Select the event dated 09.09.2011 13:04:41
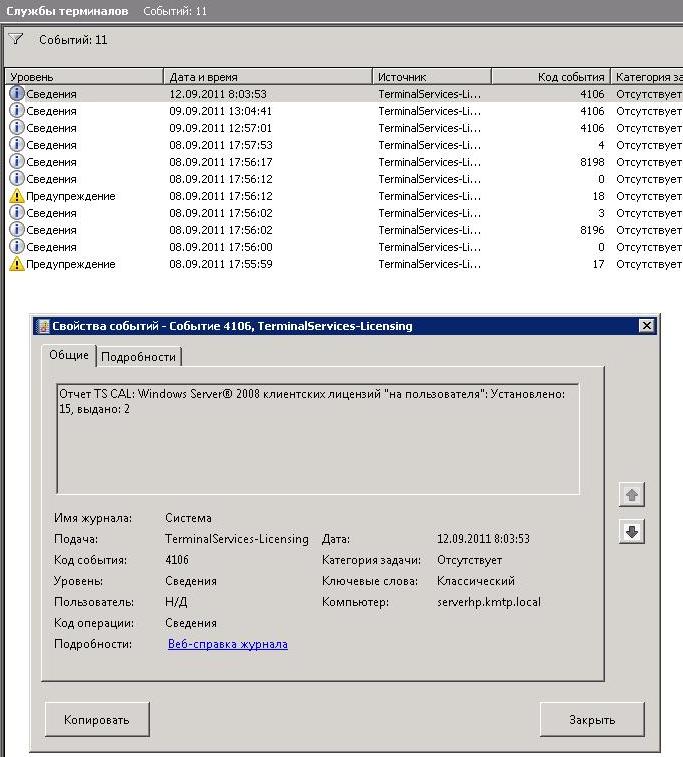 pos(220,111)
